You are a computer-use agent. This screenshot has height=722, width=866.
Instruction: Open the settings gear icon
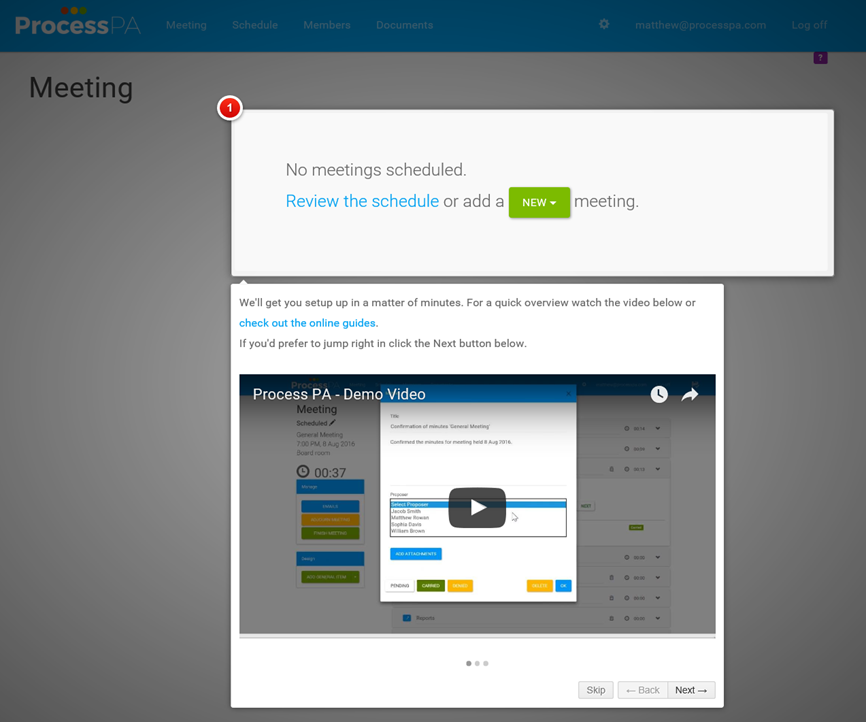click(x=604, y=24)
